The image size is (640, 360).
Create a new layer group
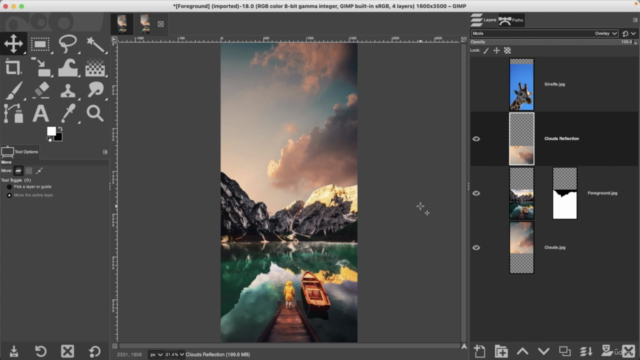tap(501, 351)
